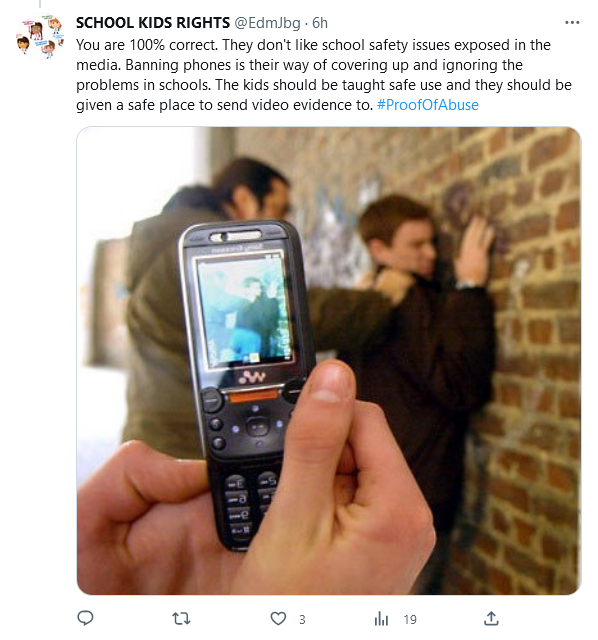Retweet this post using the retweet icon

[x=181, y=618]
